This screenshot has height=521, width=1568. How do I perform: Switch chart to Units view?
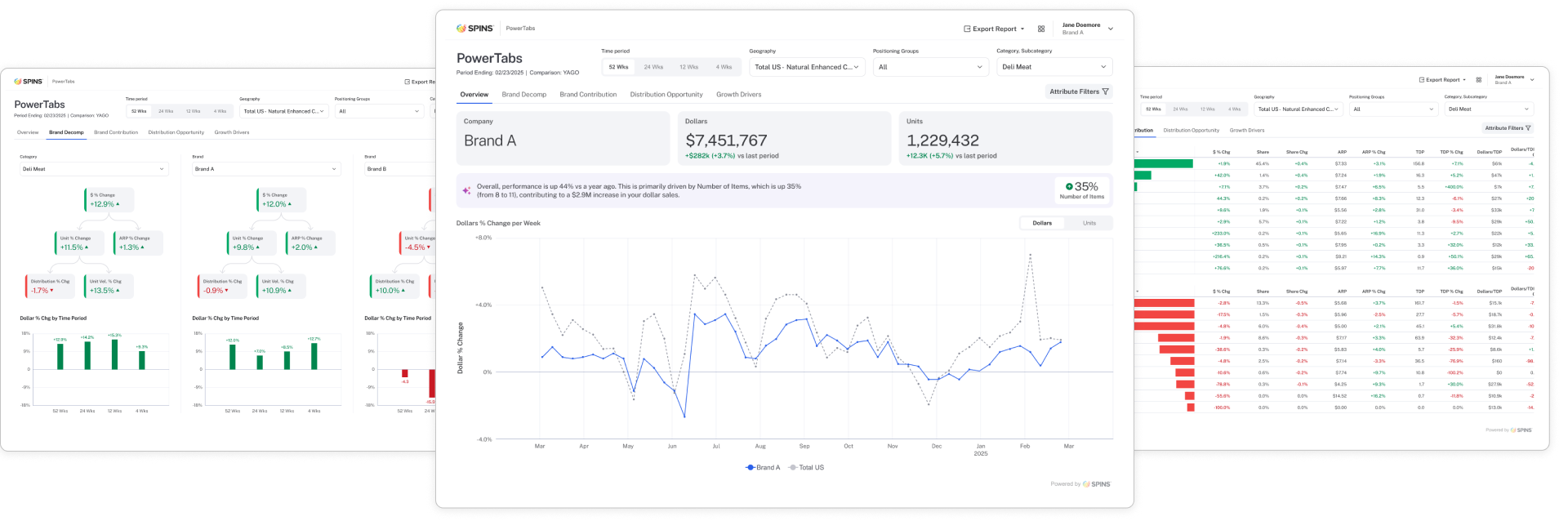click(x=1089, y=223)
